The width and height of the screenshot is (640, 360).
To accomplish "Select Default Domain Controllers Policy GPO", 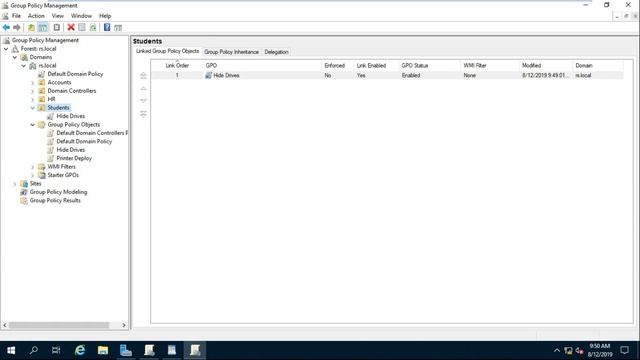I will [x=91, y=133].
